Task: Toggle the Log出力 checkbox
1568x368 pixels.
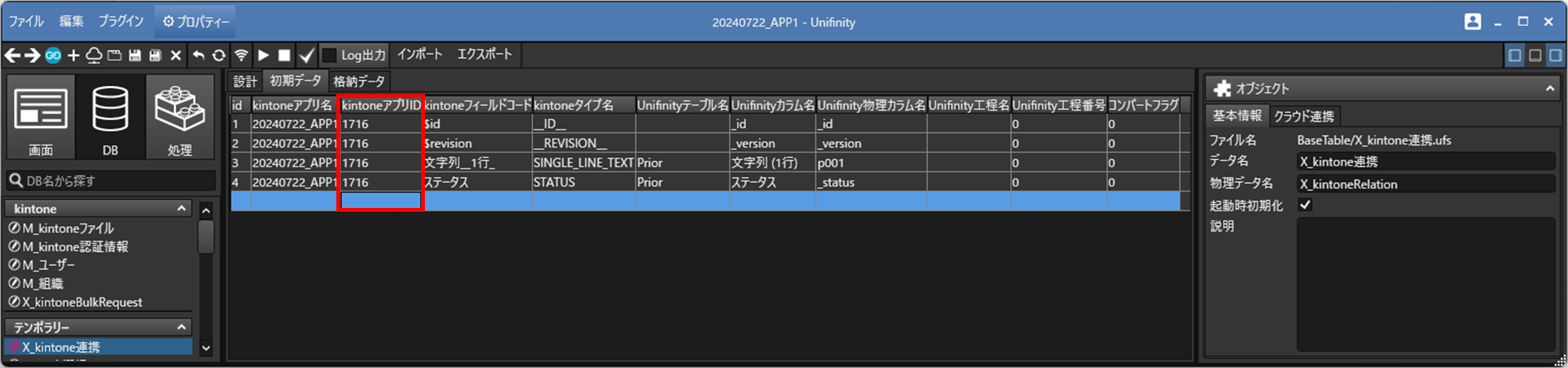Action: coord(330,55)
